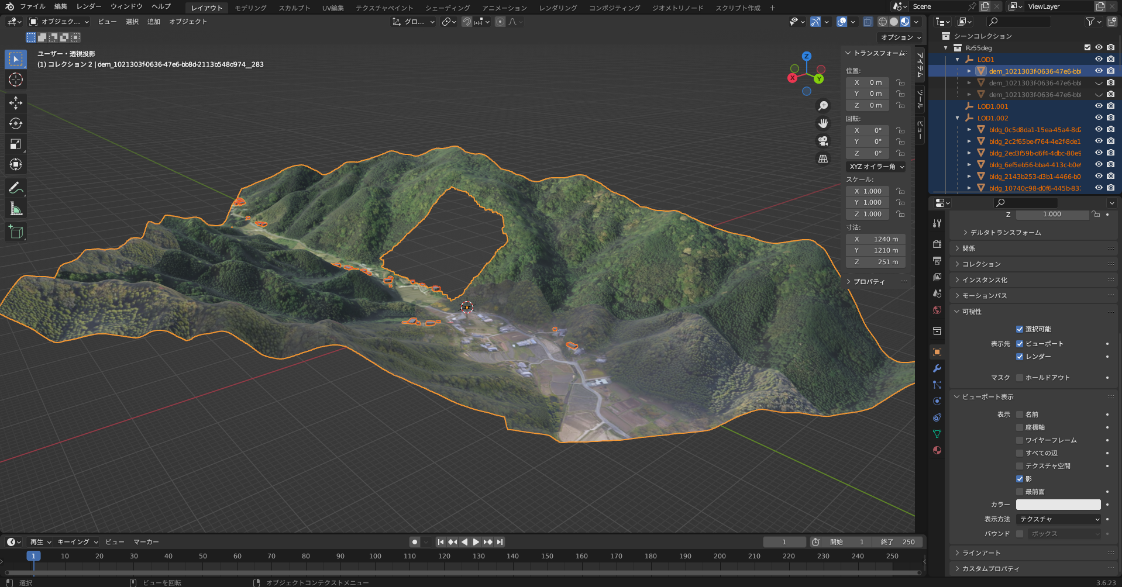Click the pan hand icon in viewport
Screen dimensions: 1122x587
click(x=823, y=122)
